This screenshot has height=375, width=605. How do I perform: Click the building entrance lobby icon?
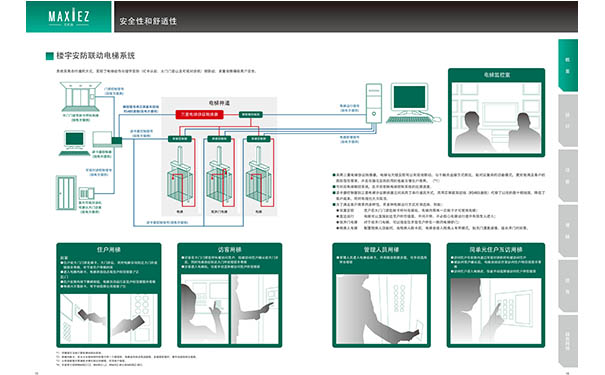coord(80,96)
